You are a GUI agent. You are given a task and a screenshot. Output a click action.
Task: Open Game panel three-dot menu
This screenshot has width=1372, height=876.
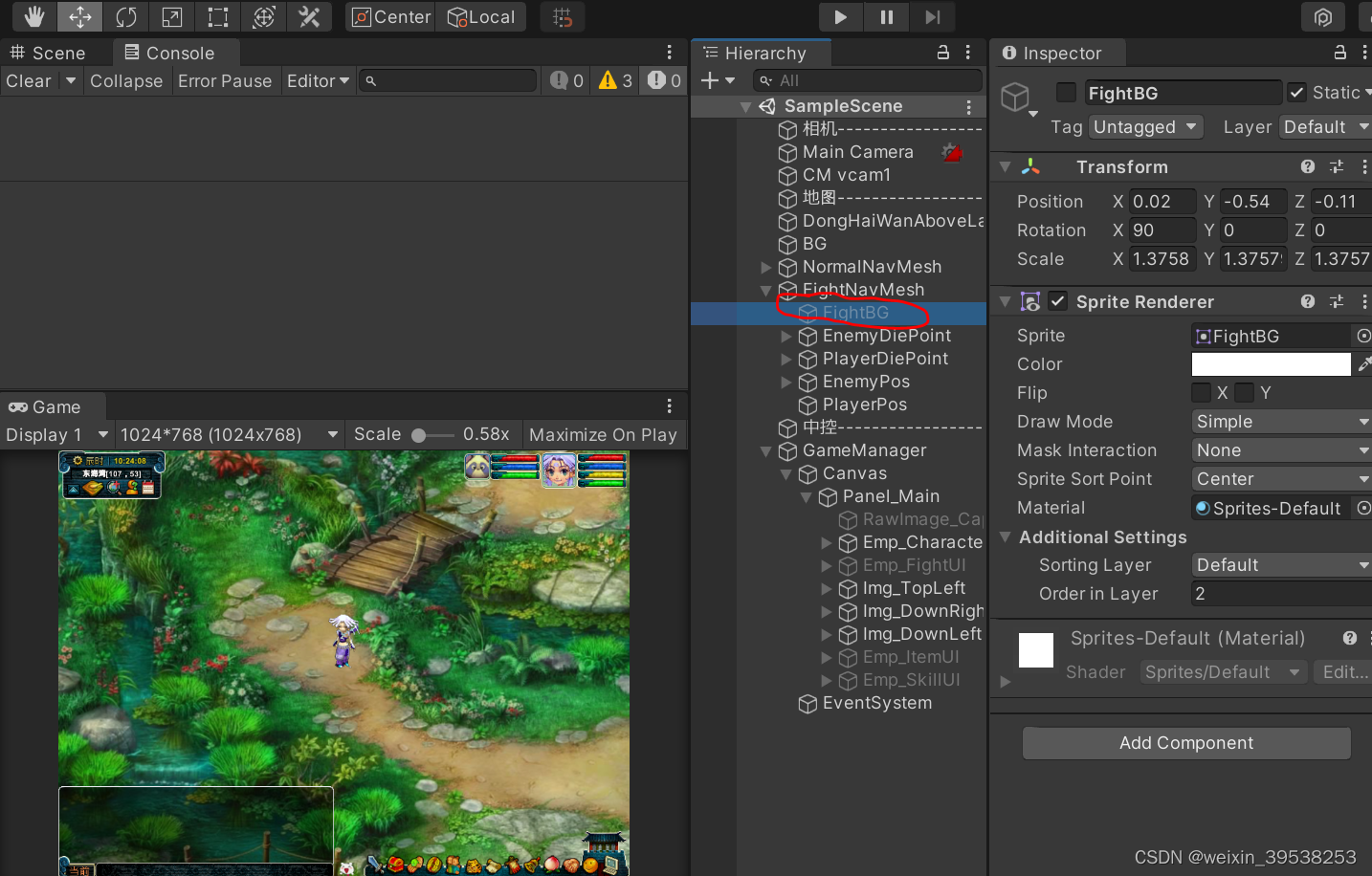point(669,406)
